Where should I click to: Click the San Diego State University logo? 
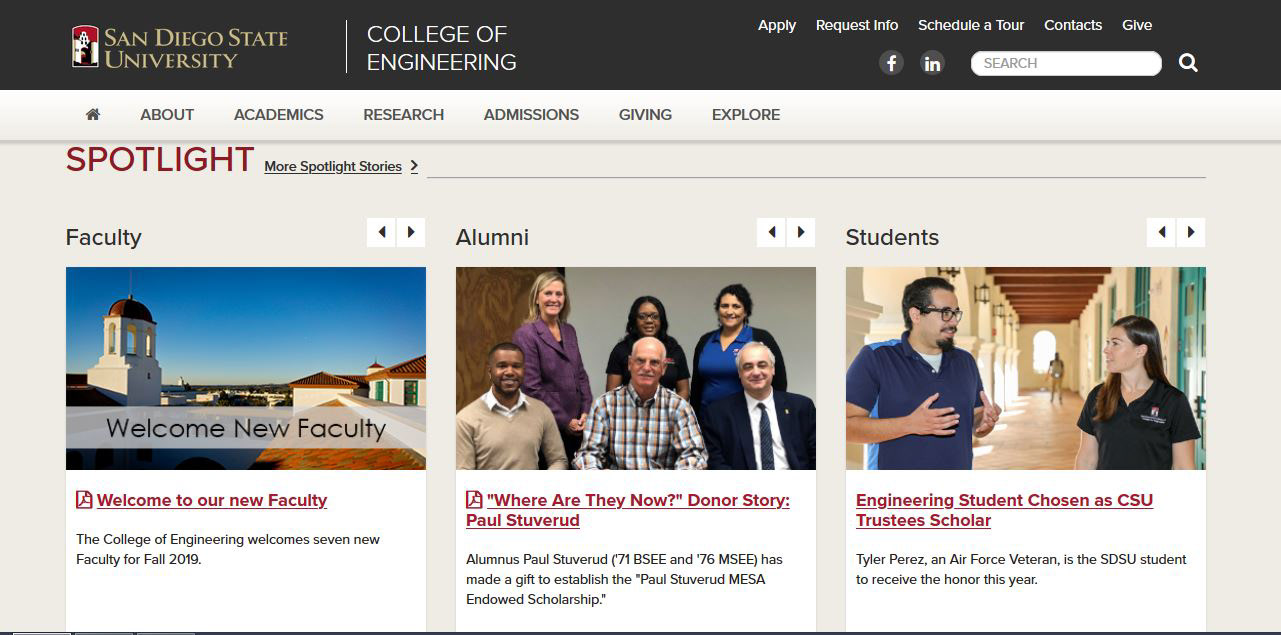[x=180, y=47]
